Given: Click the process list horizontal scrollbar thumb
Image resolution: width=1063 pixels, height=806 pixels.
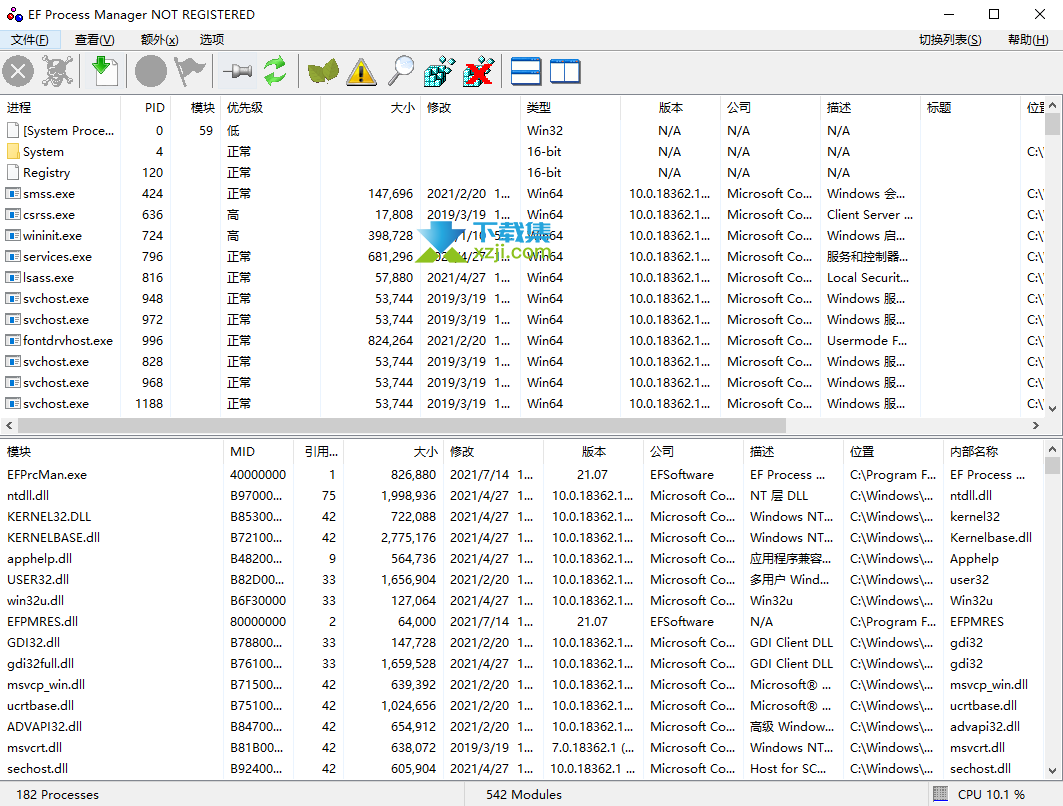Looking at the screenshot, I should pyautogui.click(x=401, y=426).
